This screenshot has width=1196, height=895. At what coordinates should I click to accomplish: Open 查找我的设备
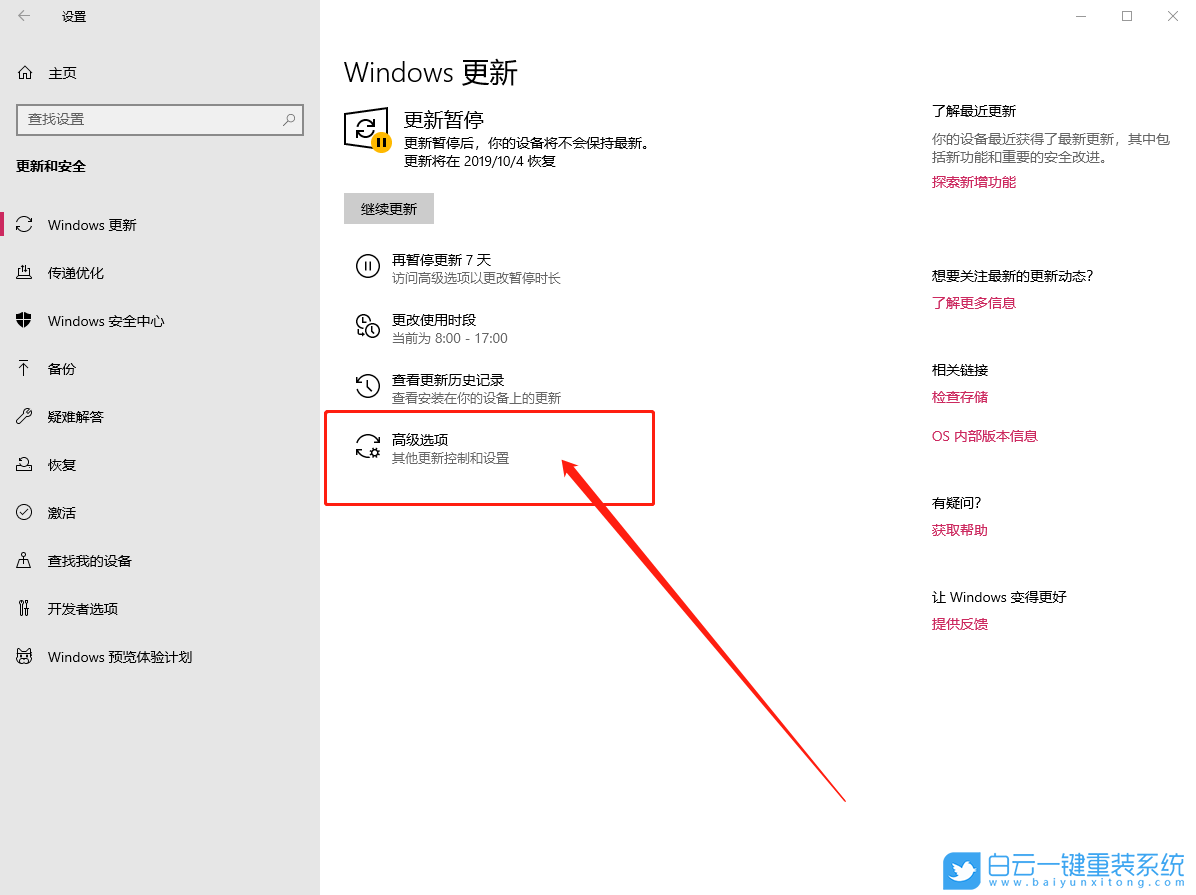pos(88,560)
